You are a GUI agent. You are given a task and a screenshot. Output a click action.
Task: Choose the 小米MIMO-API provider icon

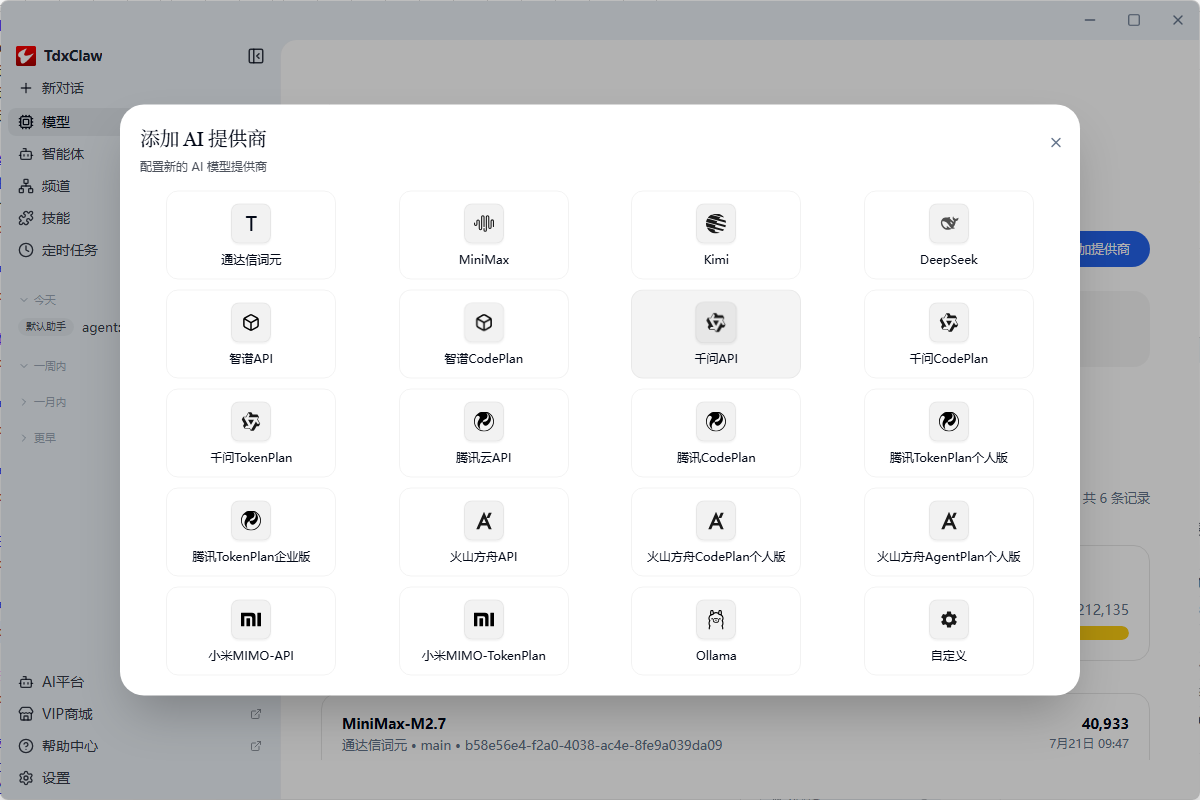[251, 620]
